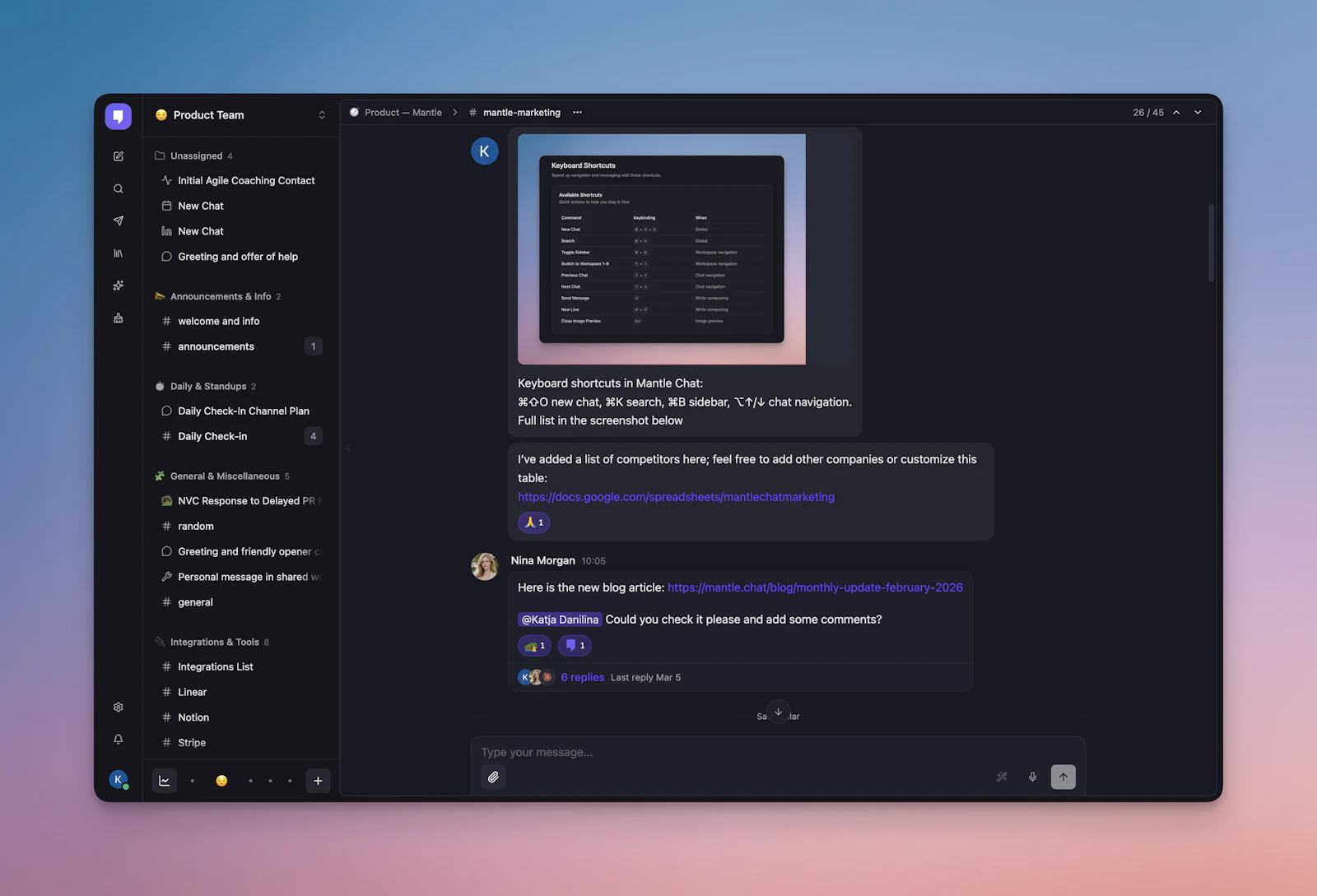The height and width of the screenshot is (896, 1317).
Task: Open the Integrations List channel
Action: pyautogui.click(x=240, y=666)
